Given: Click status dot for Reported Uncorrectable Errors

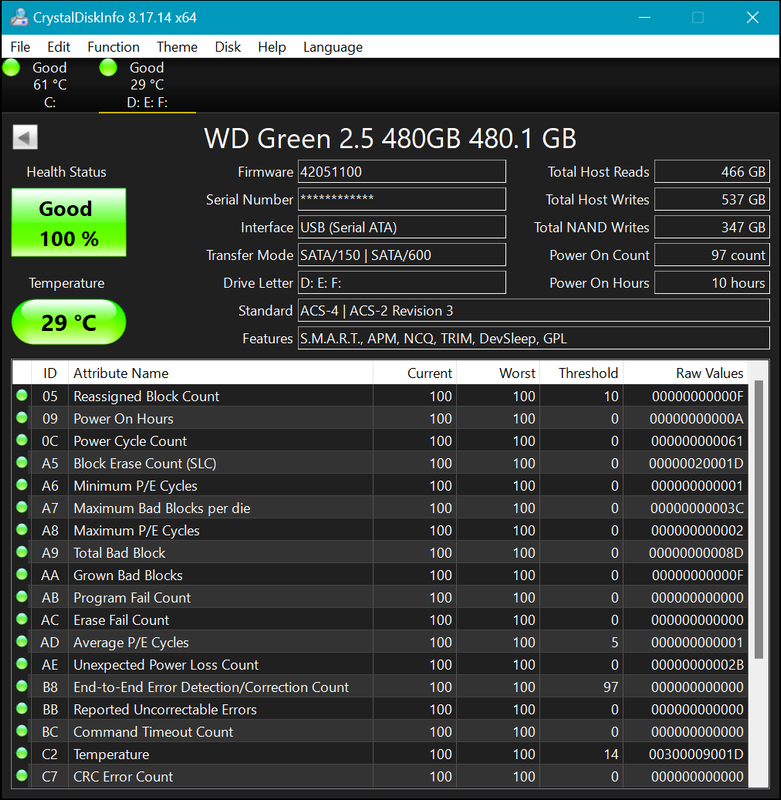Looking at the screenshot, I should tap(21, 709).
